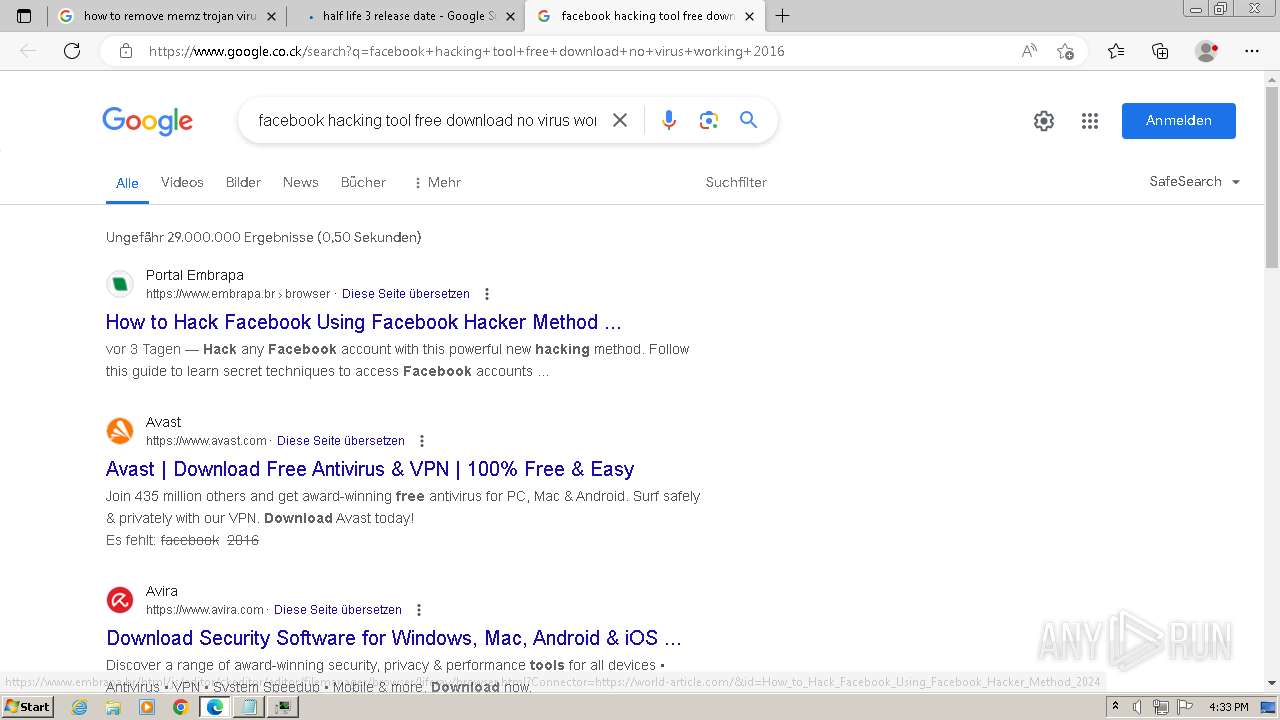This screenshot has height=720, width=1280.
Task: Focus Edge in the taskbar
Action: [x=214, y=707]
